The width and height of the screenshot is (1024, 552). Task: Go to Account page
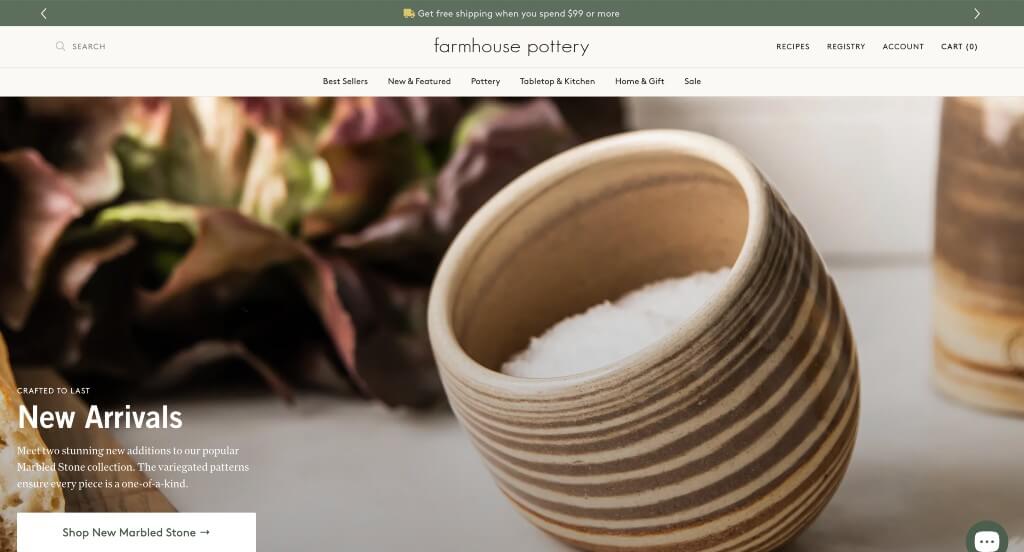click(x=903, y=46)
